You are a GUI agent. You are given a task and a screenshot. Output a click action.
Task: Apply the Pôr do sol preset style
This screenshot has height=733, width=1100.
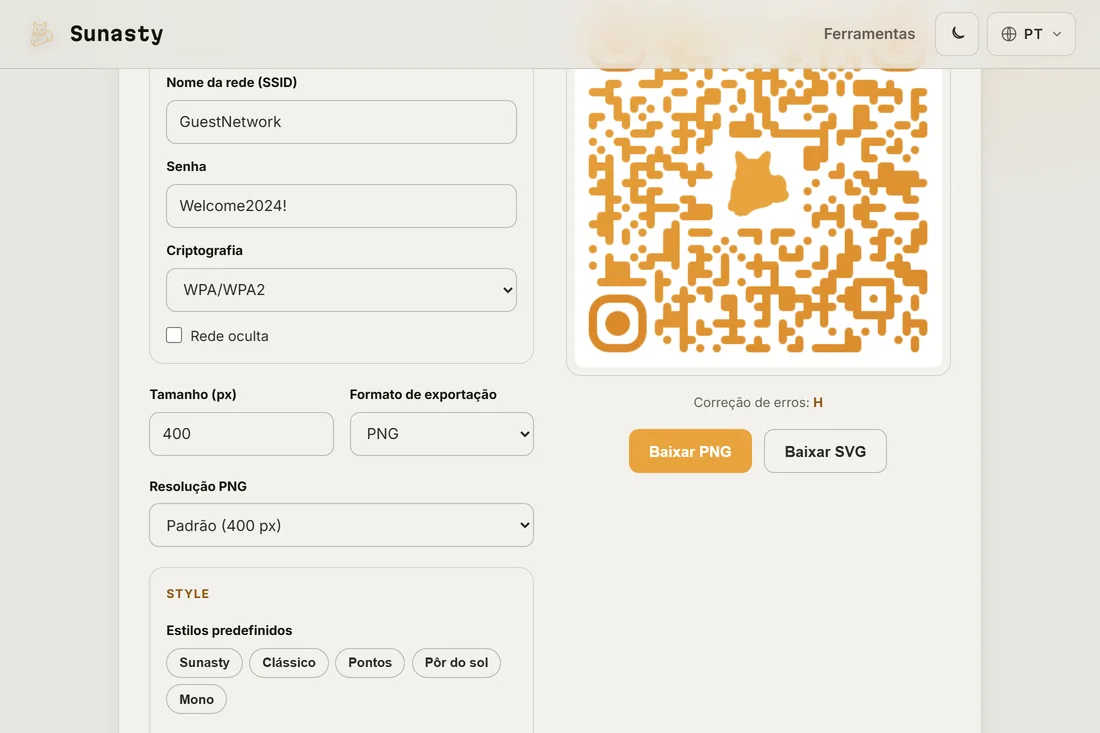point(456,663)
